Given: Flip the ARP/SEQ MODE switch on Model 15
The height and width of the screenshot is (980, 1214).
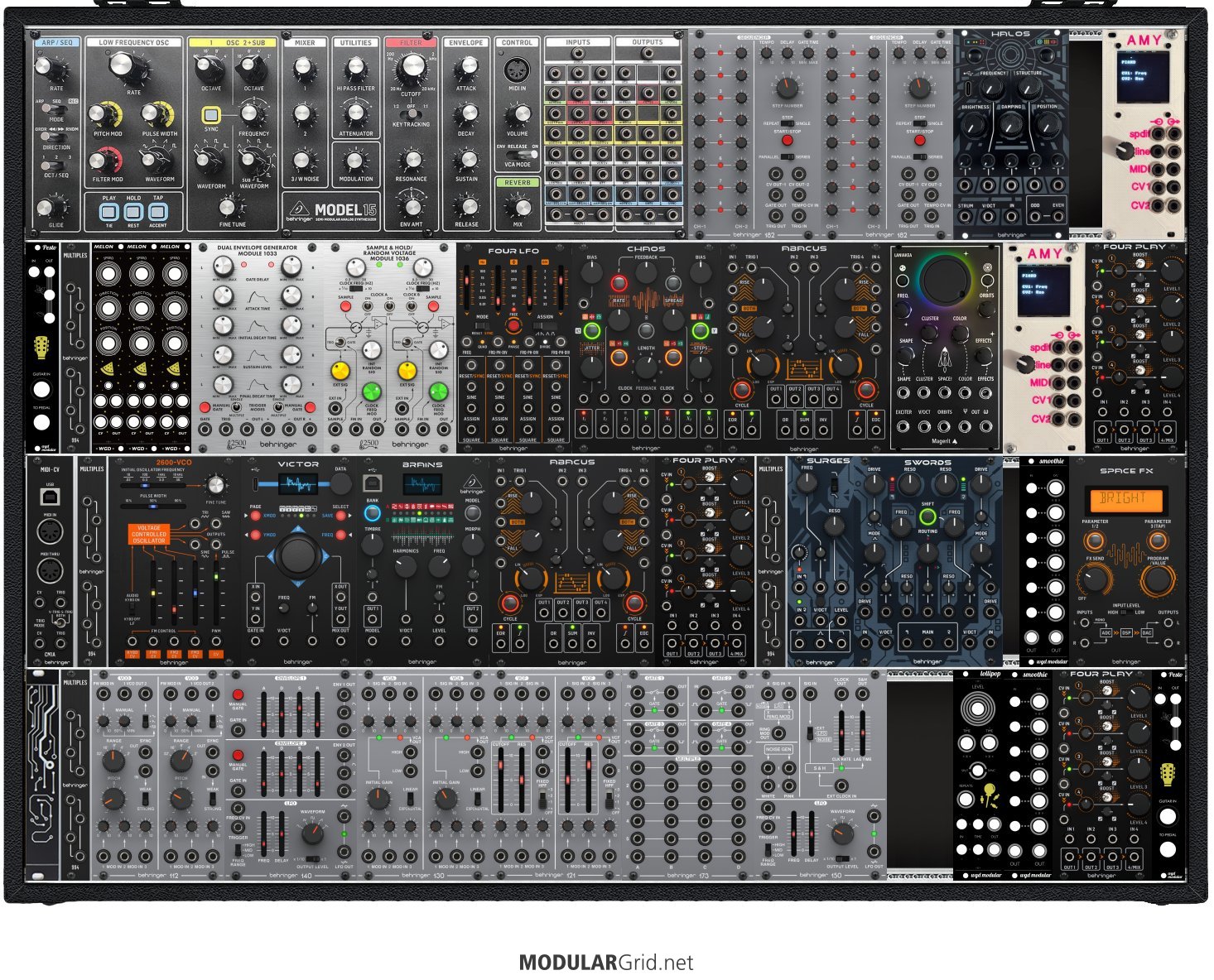Looking at the screenshot, I should click(56, 109).
